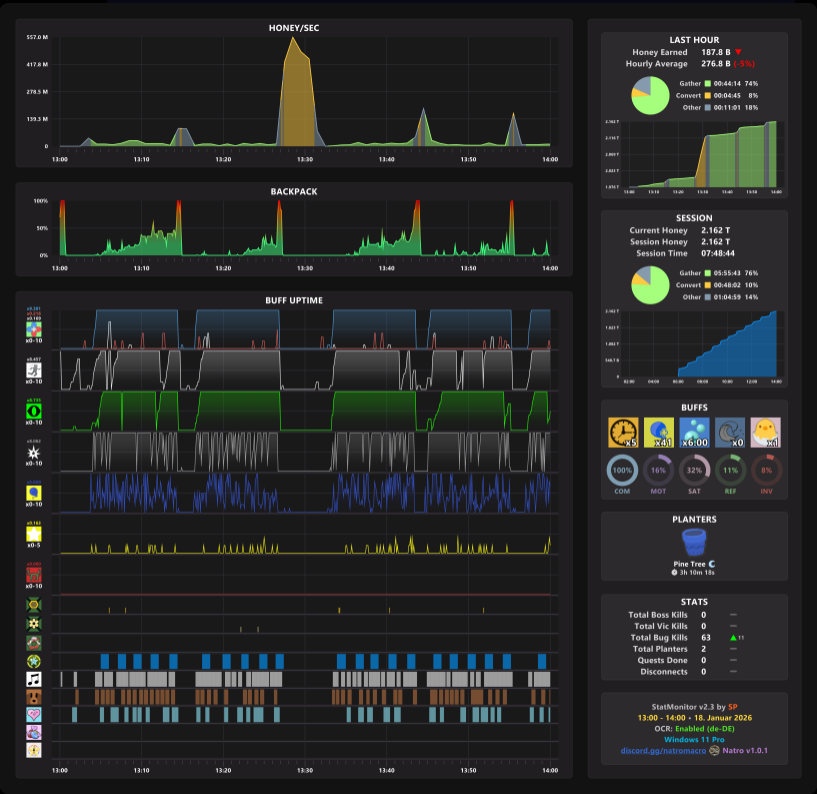817x794 pixels.
Task: Click the music note melody icon
Action: [34, 679]
